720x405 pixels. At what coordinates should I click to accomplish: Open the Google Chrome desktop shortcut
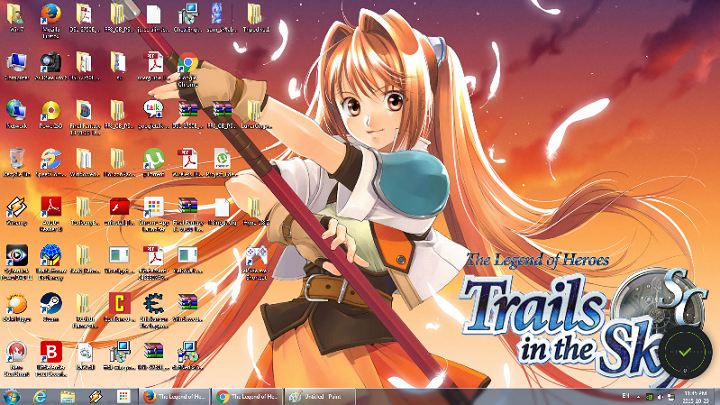click(x=188, y=69)
